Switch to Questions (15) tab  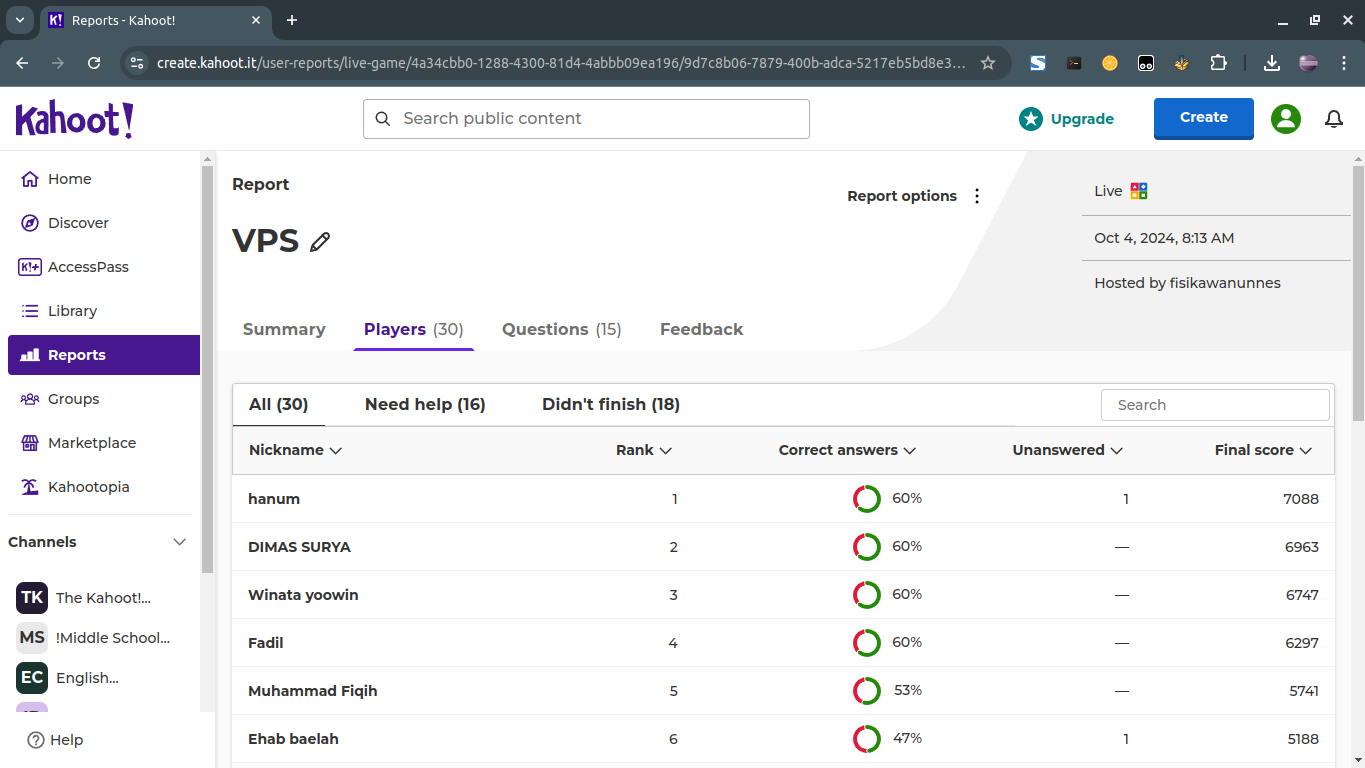pyautogui.click(x=562, y=329)
